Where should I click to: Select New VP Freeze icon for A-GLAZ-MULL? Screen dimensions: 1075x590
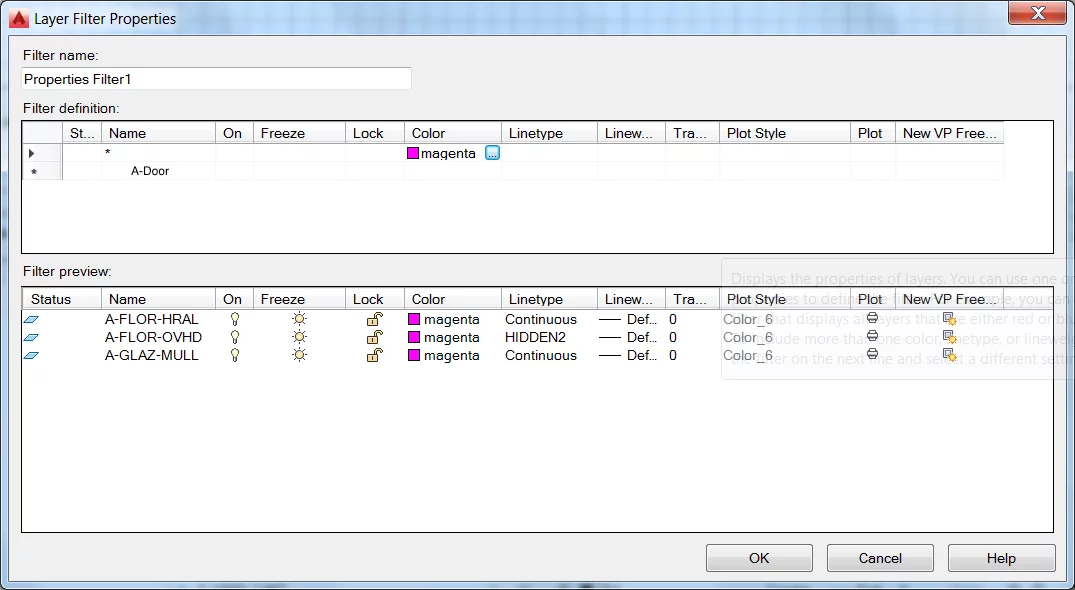[950, 356]
